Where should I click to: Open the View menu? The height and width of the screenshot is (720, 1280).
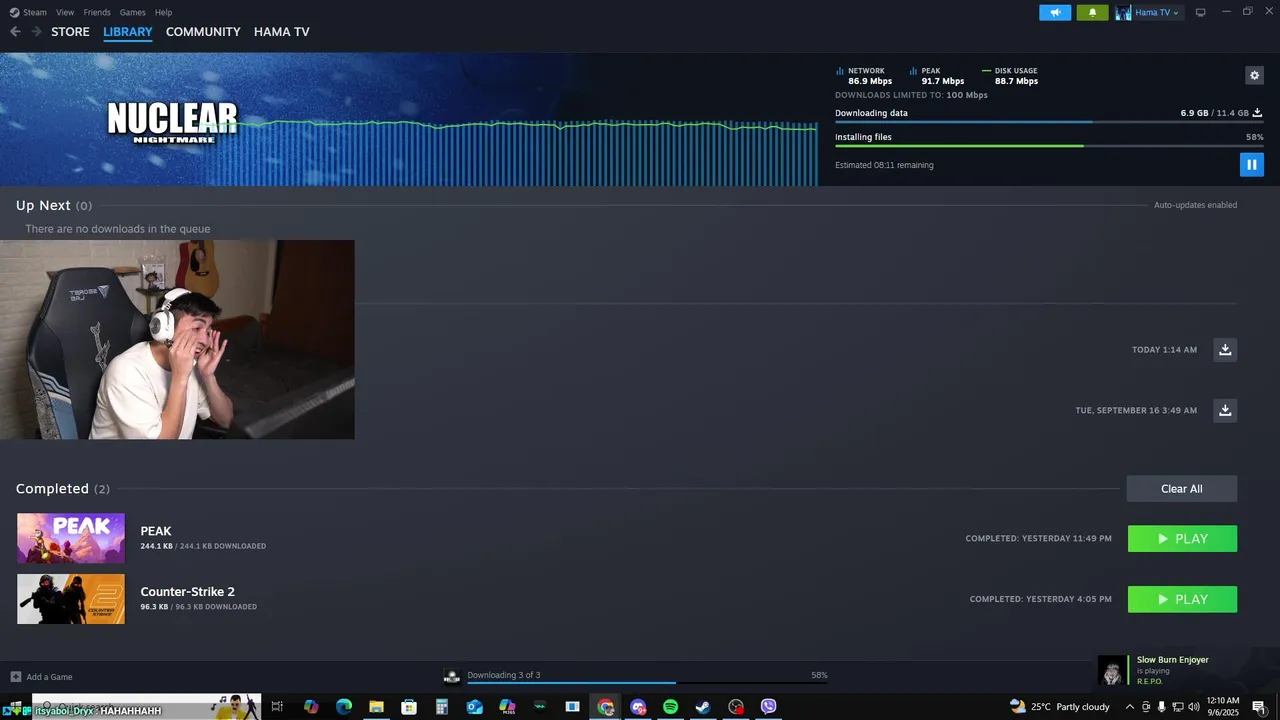pos(65,12)
